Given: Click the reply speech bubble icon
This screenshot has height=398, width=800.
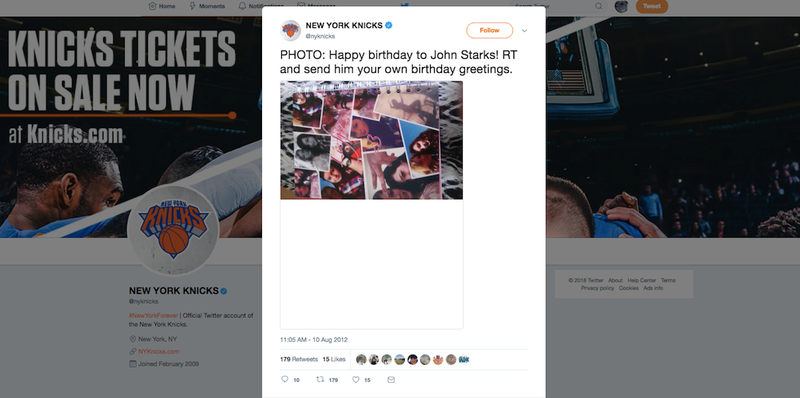Looking at the screenshot, I should (285, 380).
